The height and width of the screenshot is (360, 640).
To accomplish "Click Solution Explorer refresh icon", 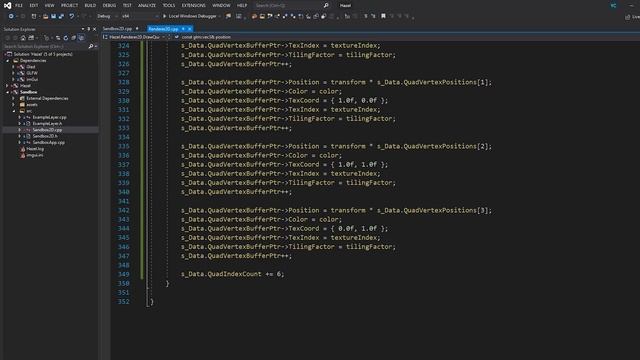I will tap(66, 38).
